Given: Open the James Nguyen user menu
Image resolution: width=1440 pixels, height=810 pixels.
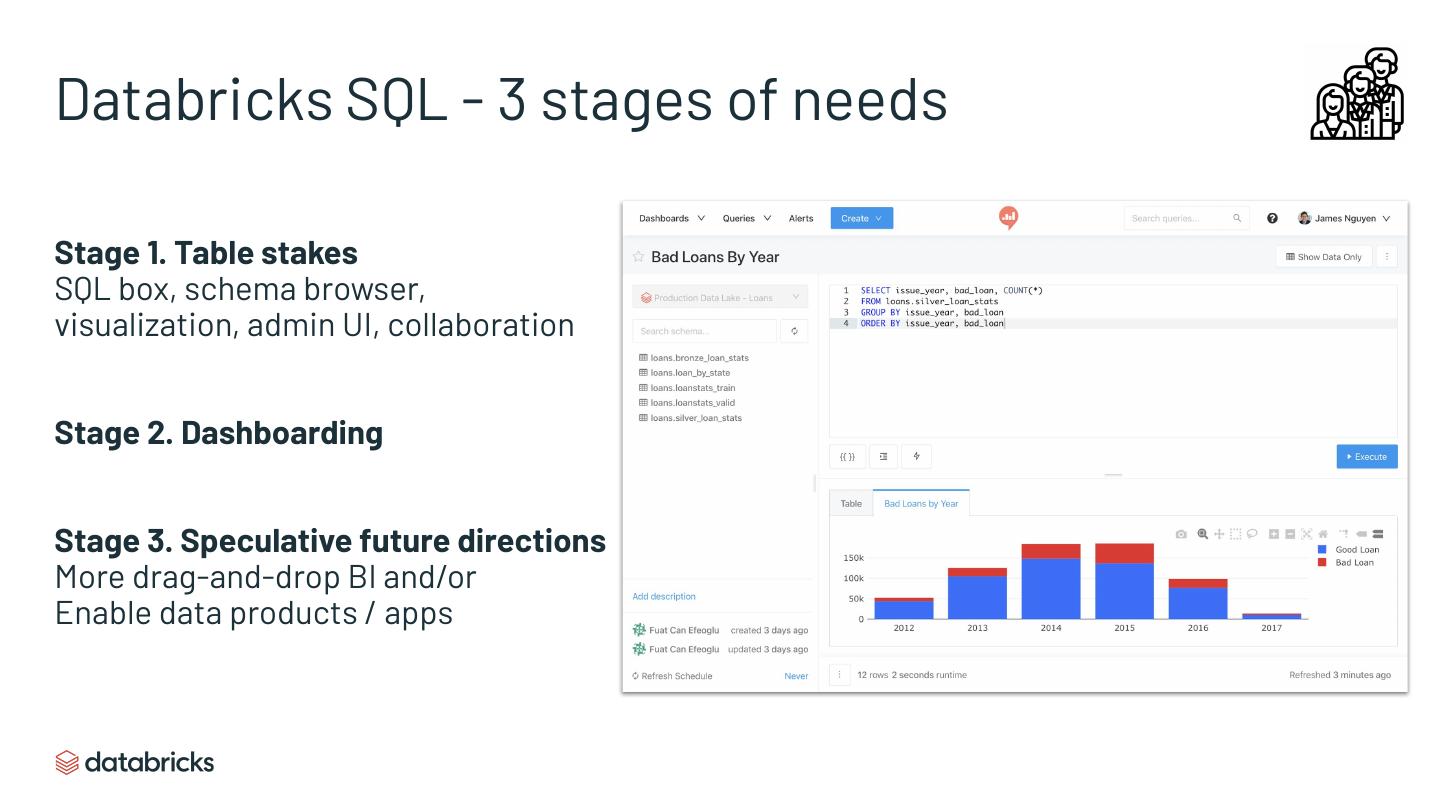Looking at the screenshot, I should 1344,218.
